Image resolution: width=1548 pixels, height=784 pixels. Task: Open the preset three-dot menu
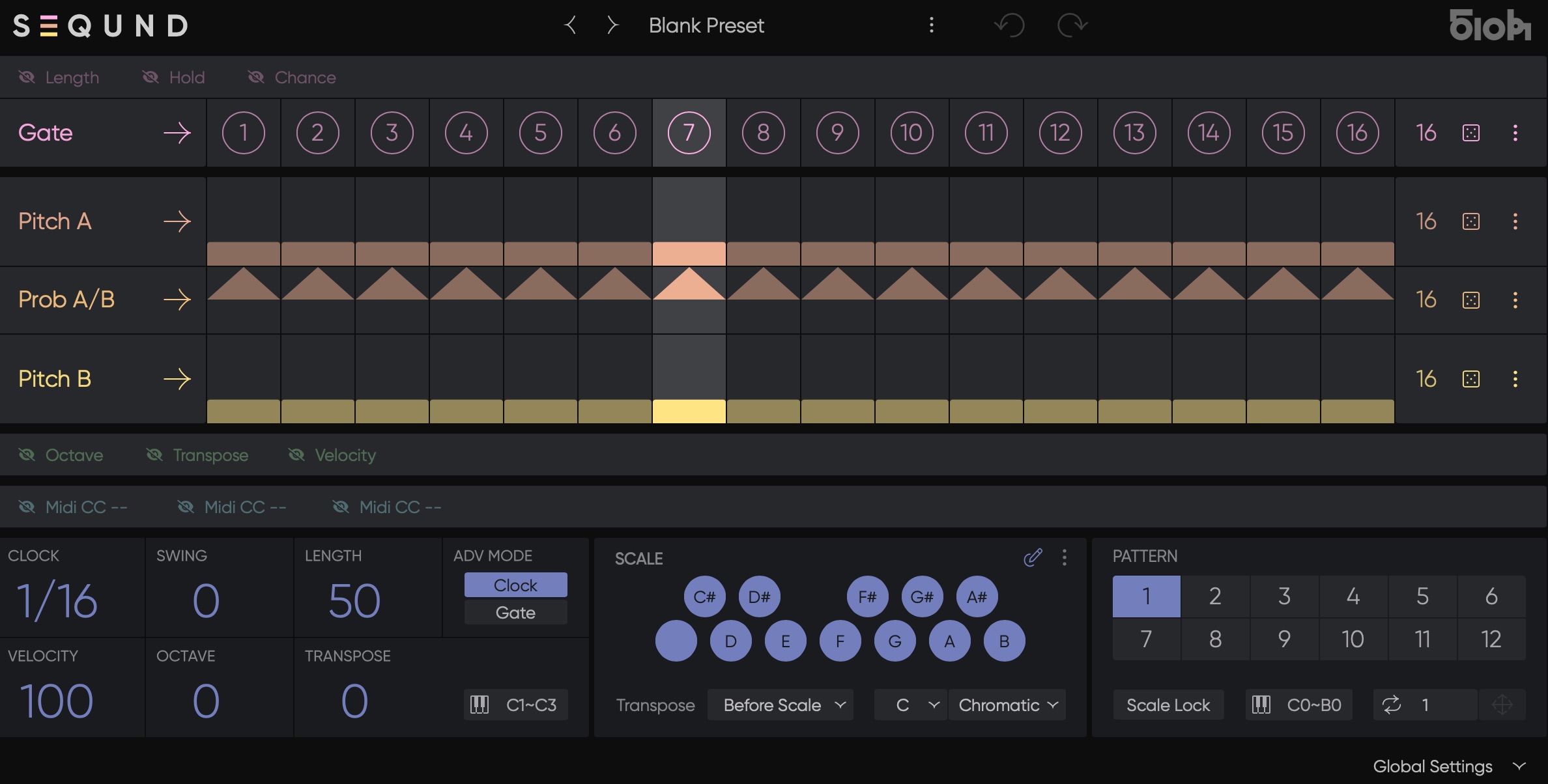point(932,25)
